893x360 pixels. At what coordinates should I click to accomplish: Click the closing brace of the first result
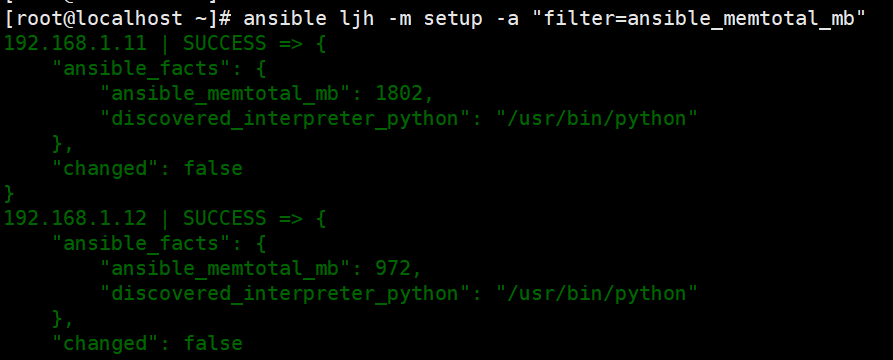pos(9,194)
